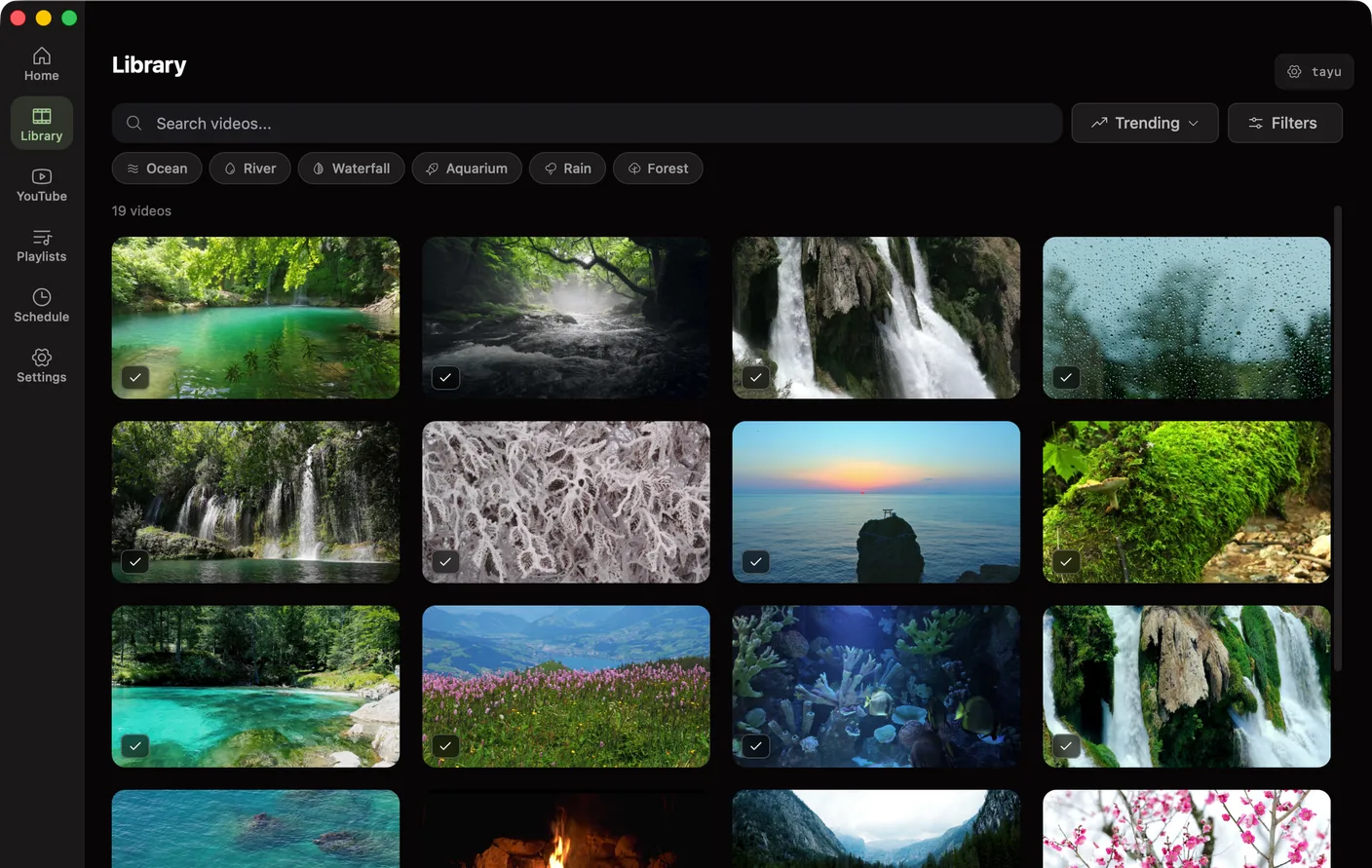This screenshot has height=868, width=1372.
Task: Filter videos by Forest
Action: [658, 169]
